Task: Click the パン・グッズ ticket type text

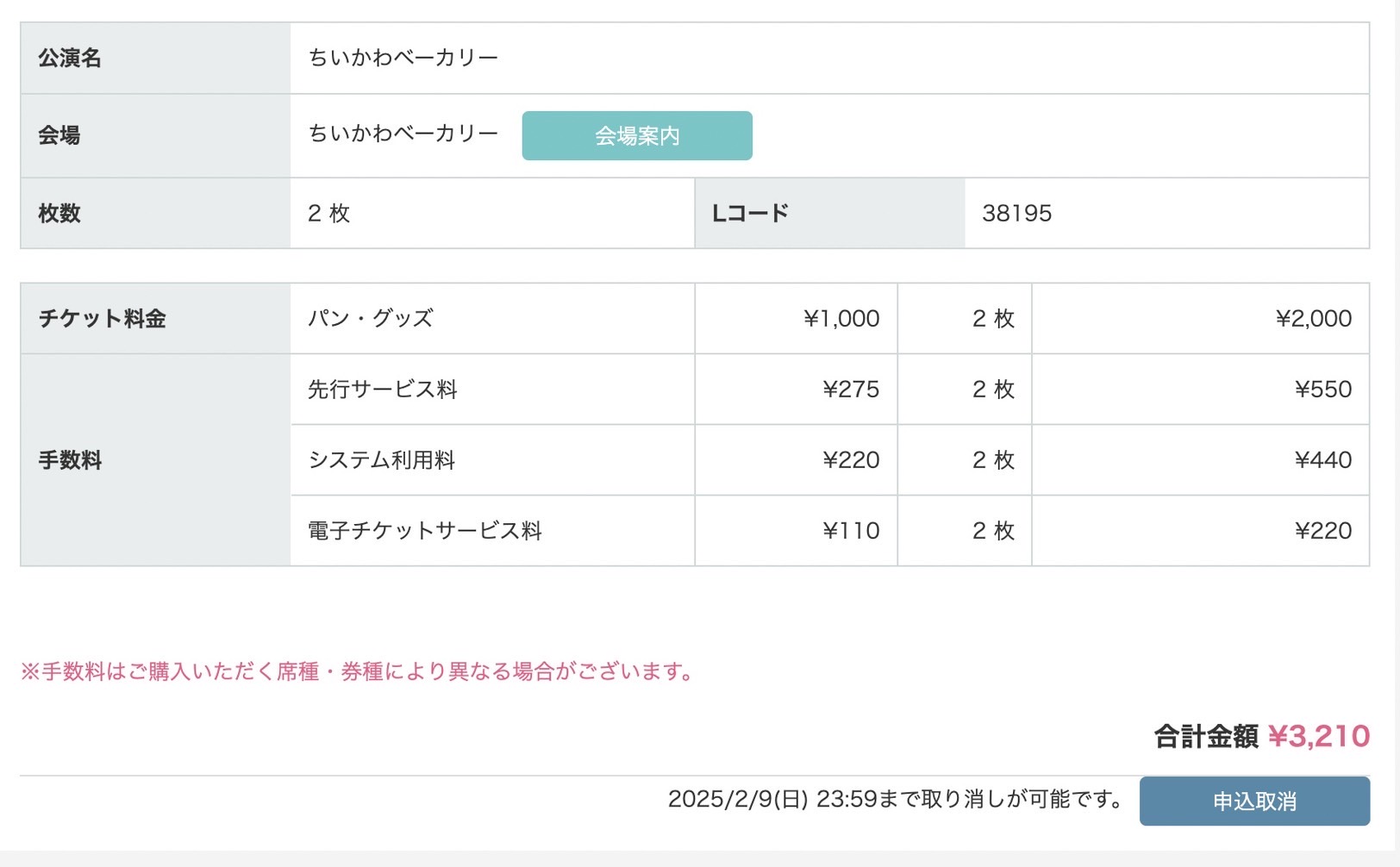Action: click(371, 319)
